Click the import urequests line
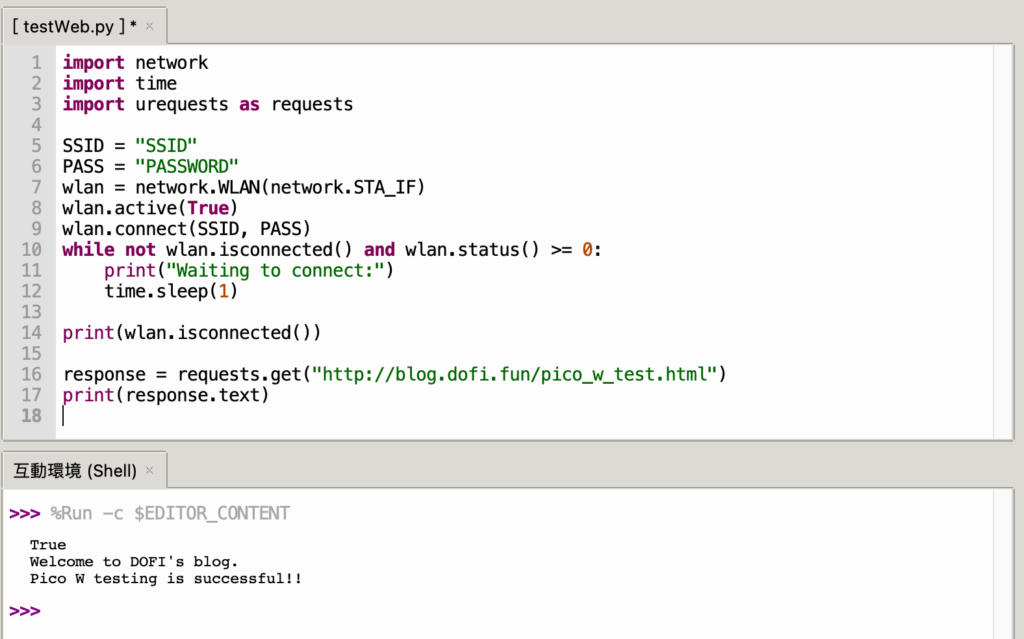 click(207, 104)
